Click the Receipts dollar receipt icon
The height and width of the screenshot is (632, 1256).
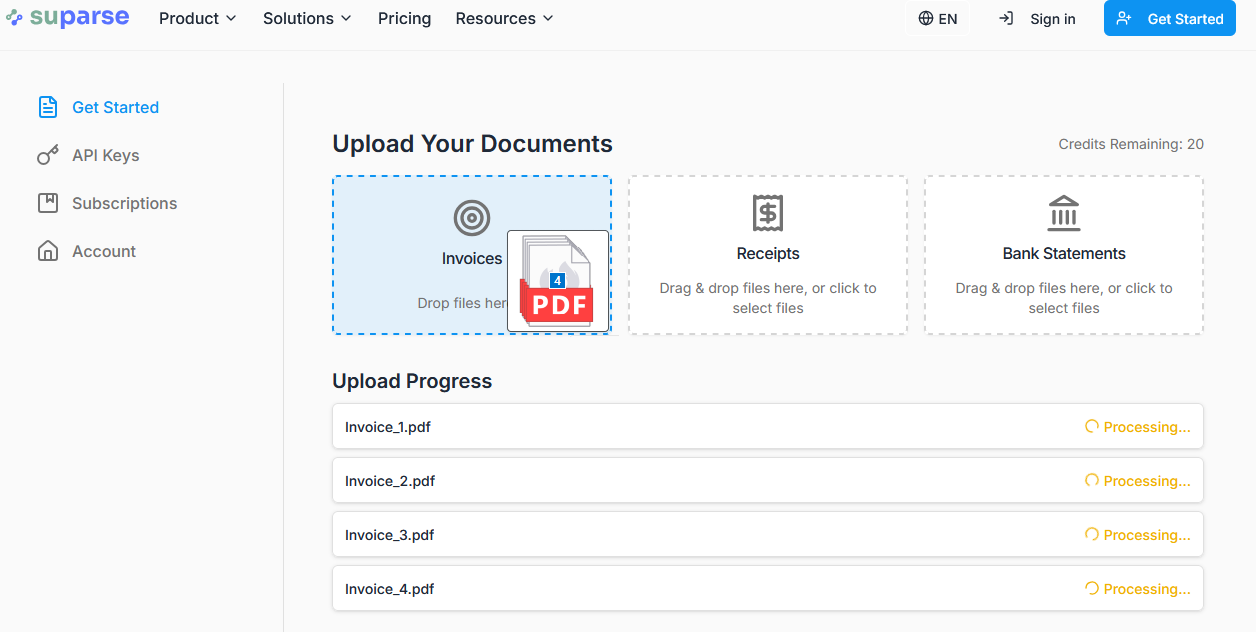pyautogui.click(x=768, y=213)
